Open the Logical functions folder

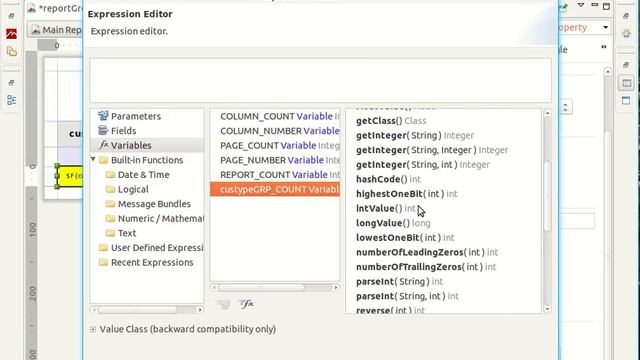click(x=133, y=189)
